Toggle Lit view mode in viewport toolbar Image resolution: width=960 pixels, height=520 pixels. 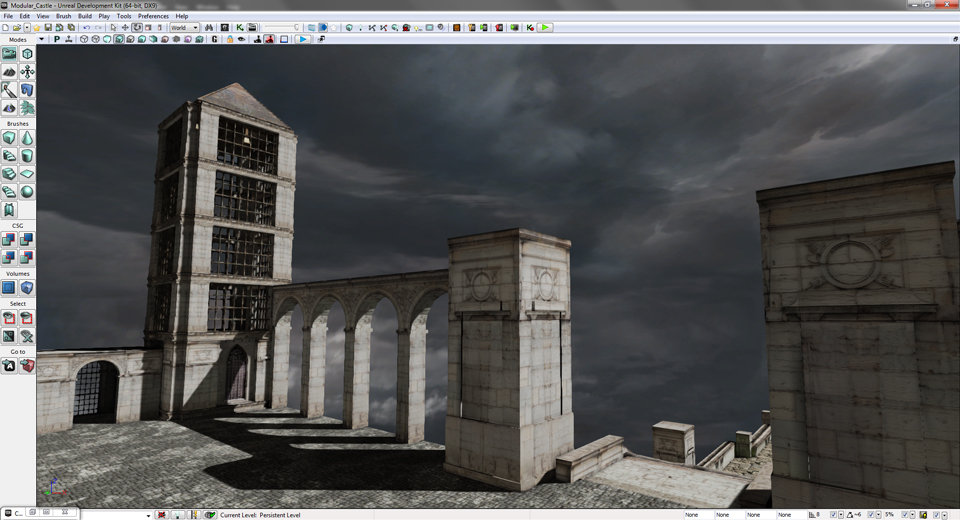pyautogui.click(x=119, y=39)
